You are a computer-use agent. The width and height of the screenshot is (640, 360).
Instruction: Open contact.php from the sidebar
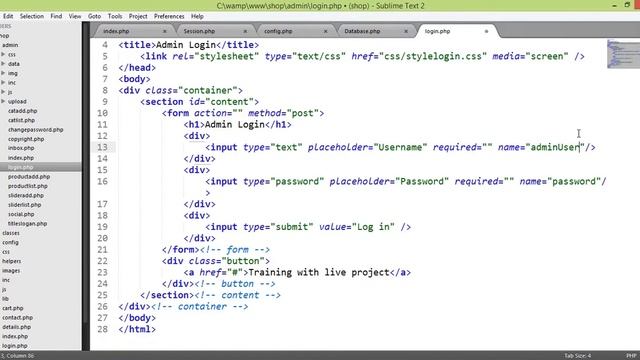click(x=18, y=317)
